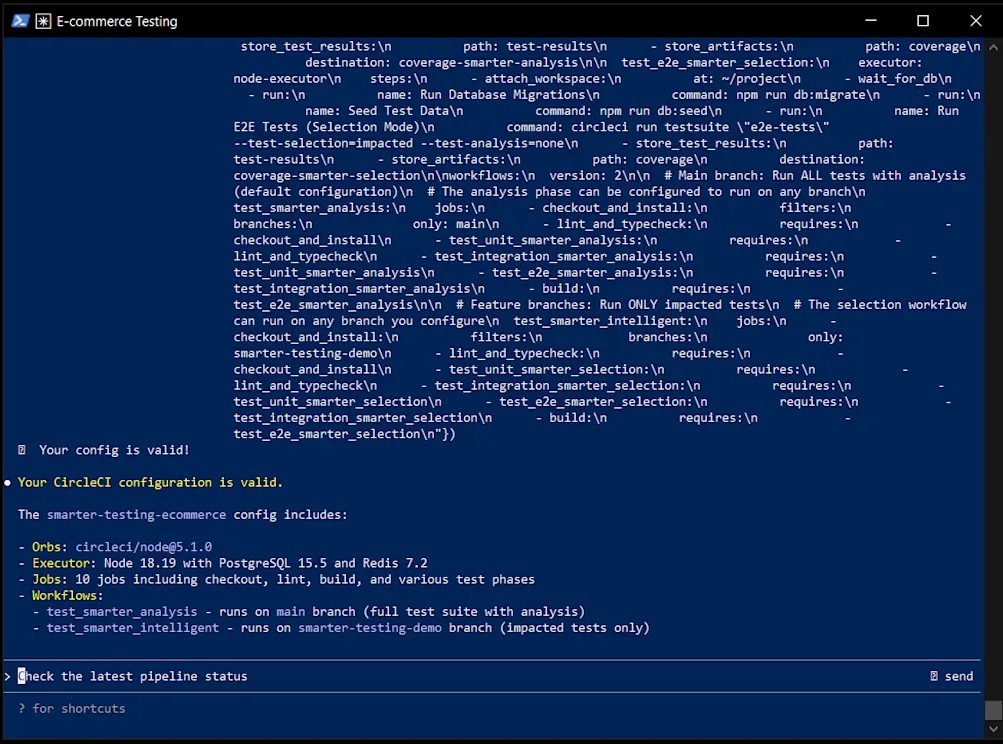Click the 'Orbs:' label
Viewport: 1003px width, 744px height.
(x=50, y=547)
